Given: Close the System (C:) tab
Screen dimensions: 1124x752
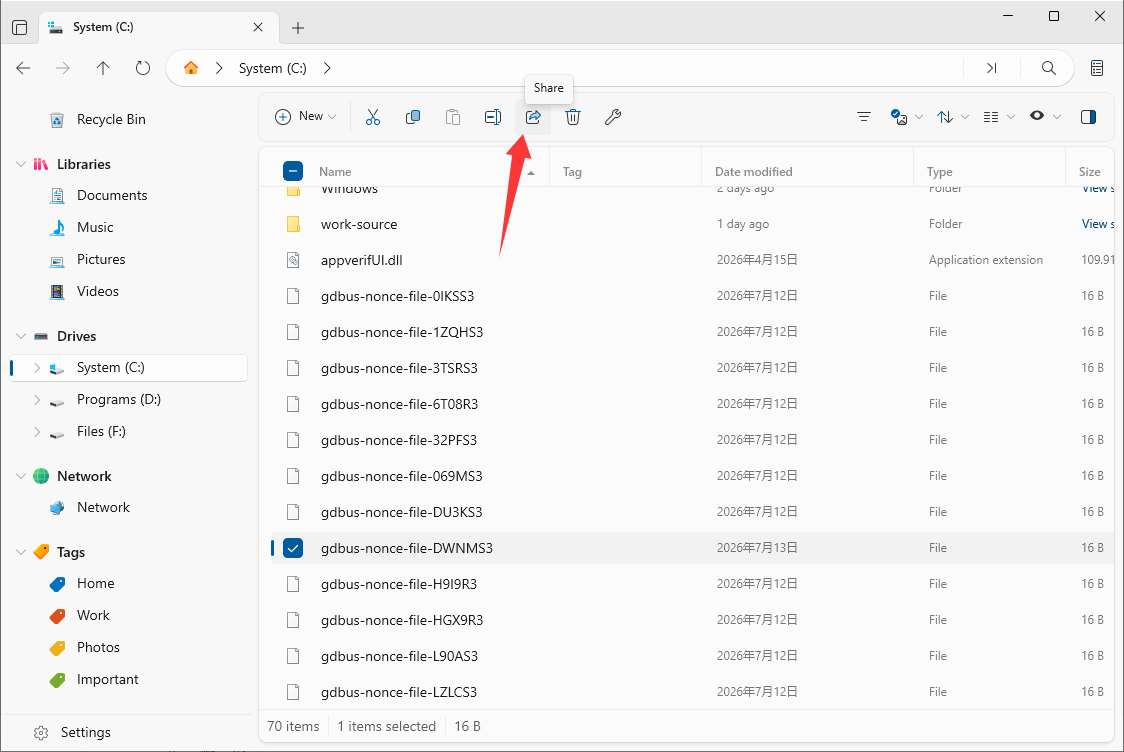Looking at the screenshot, I should (258, 27).
